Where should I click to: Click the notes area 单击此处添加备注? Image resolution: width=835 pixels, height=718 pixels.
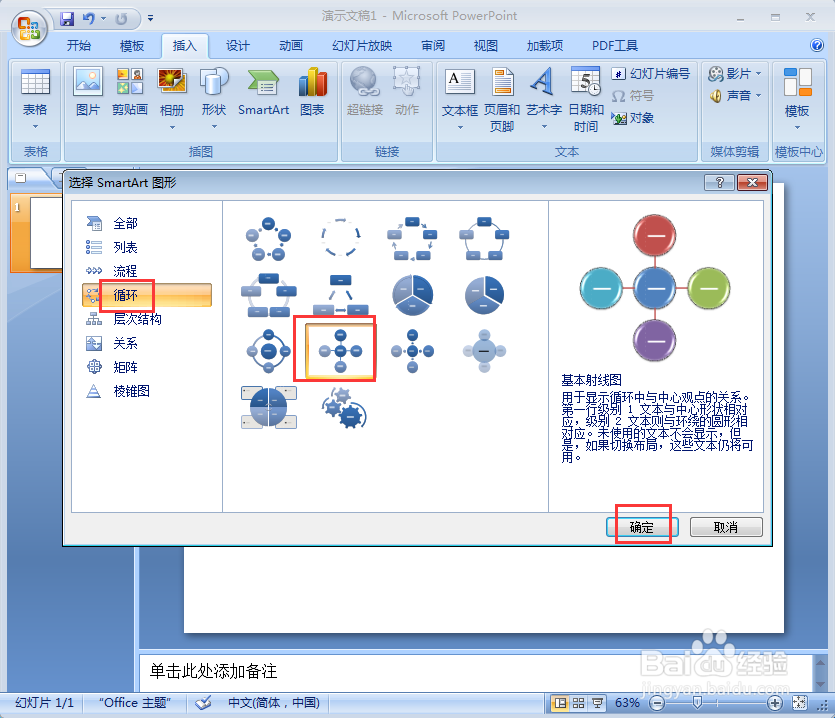pyautogui.click(x=214, y=671)
